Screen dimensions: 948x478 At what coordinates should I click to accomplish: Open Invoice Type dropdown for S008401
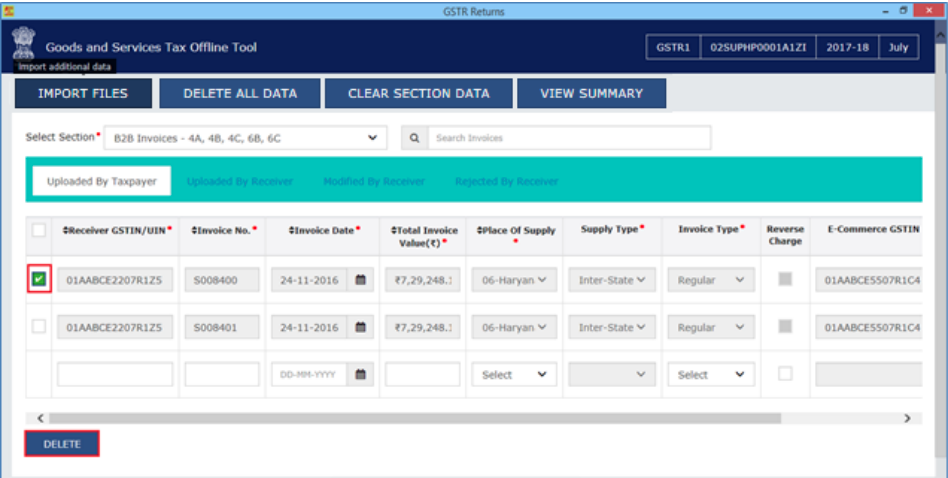point(711,327)
